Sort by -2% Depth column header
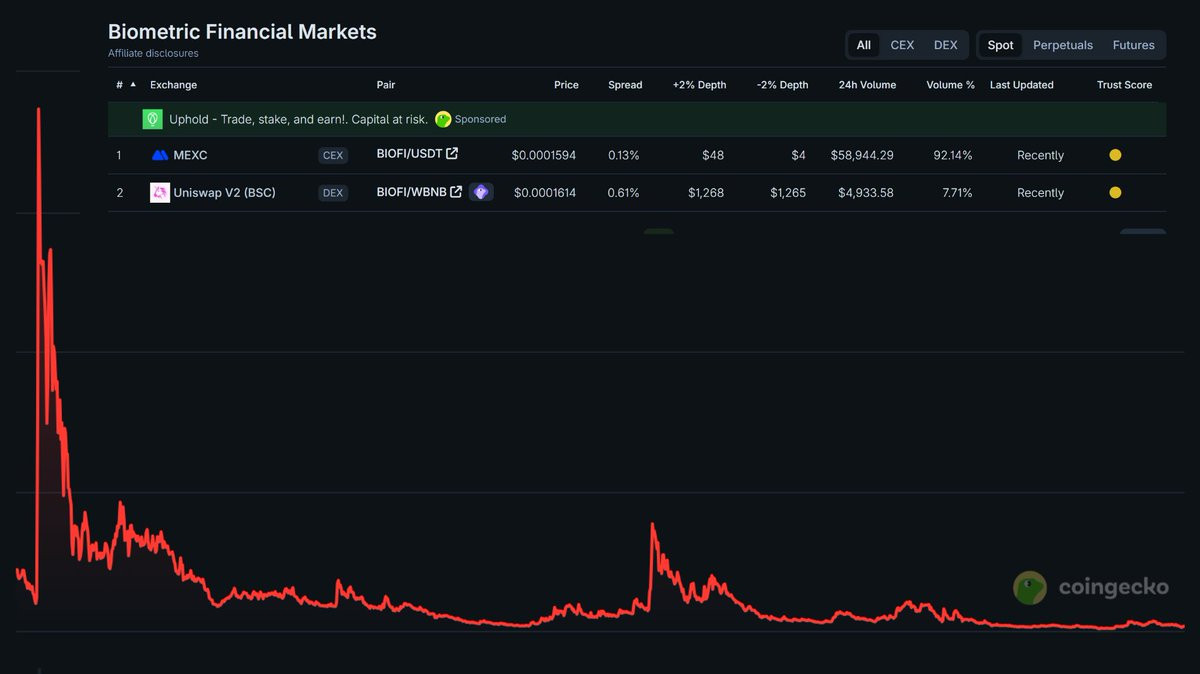1200x674 pixels. click(x=781, y=85)
